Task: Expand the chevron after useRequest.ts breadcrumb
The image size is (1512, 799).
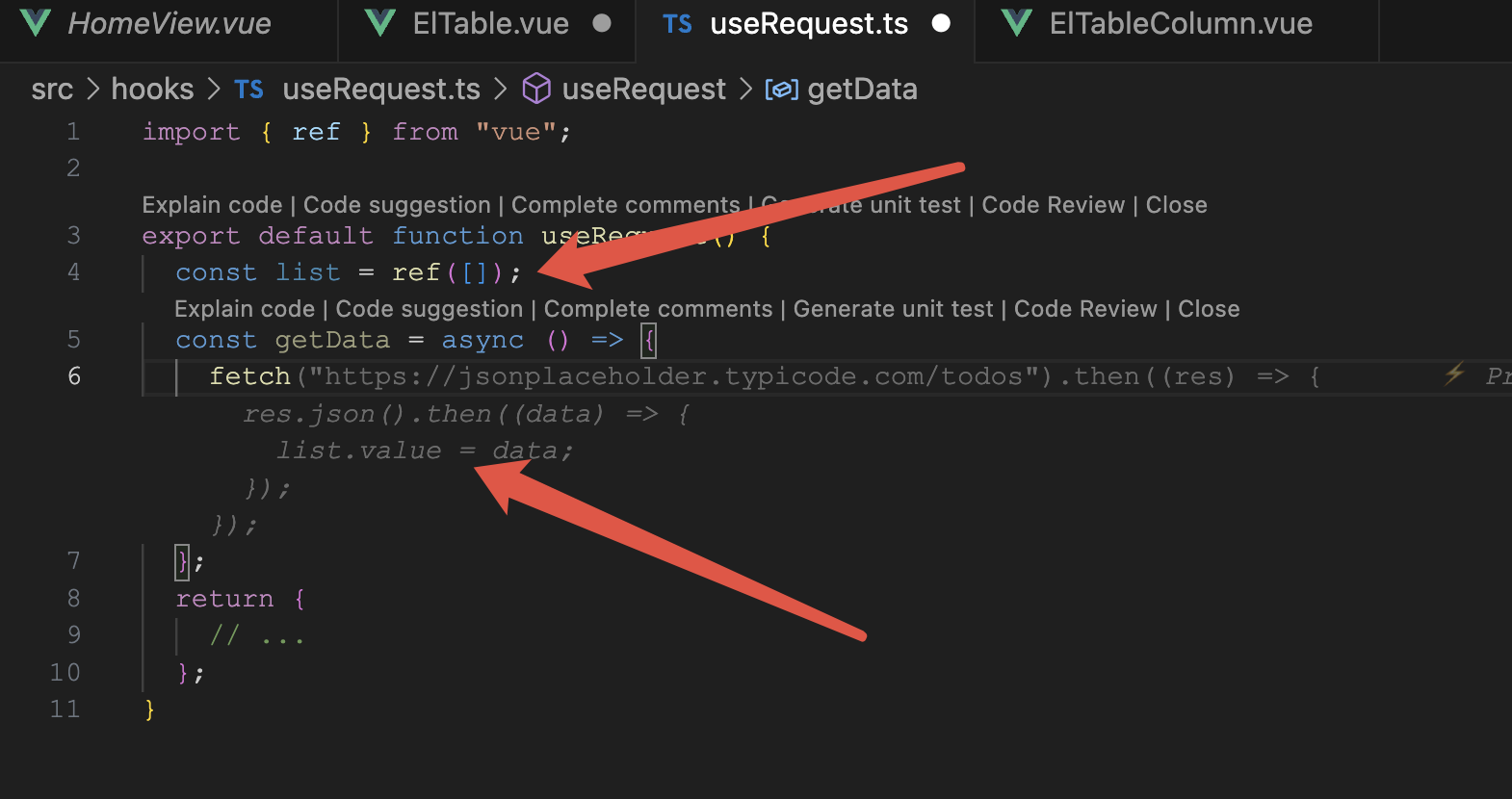Action: 501,90
